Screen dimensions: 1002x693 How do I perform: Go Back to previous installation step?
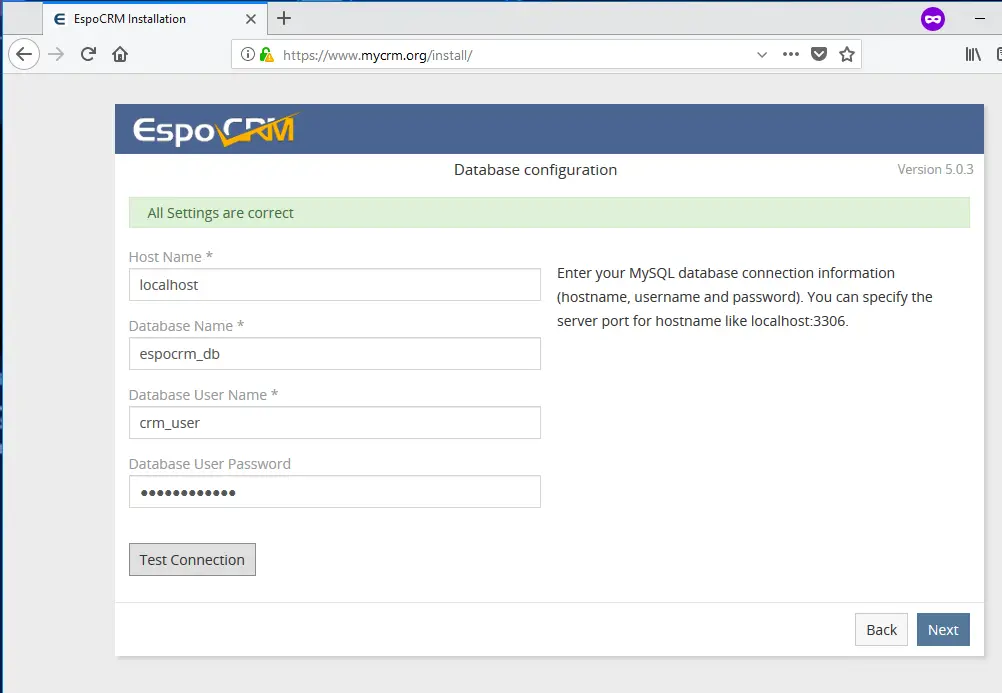coord(881,629)
